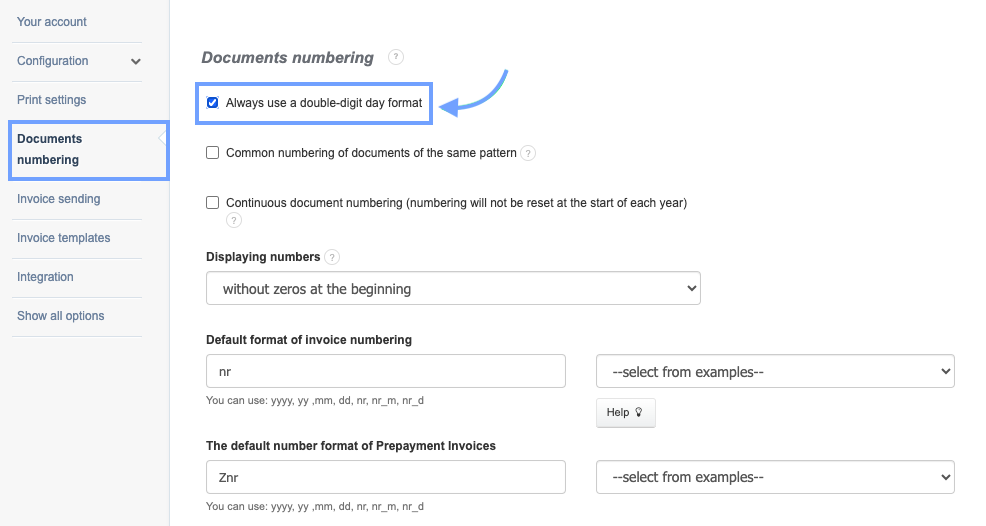Tick Continuous document numbering checkbox

(x=212, y=203)
